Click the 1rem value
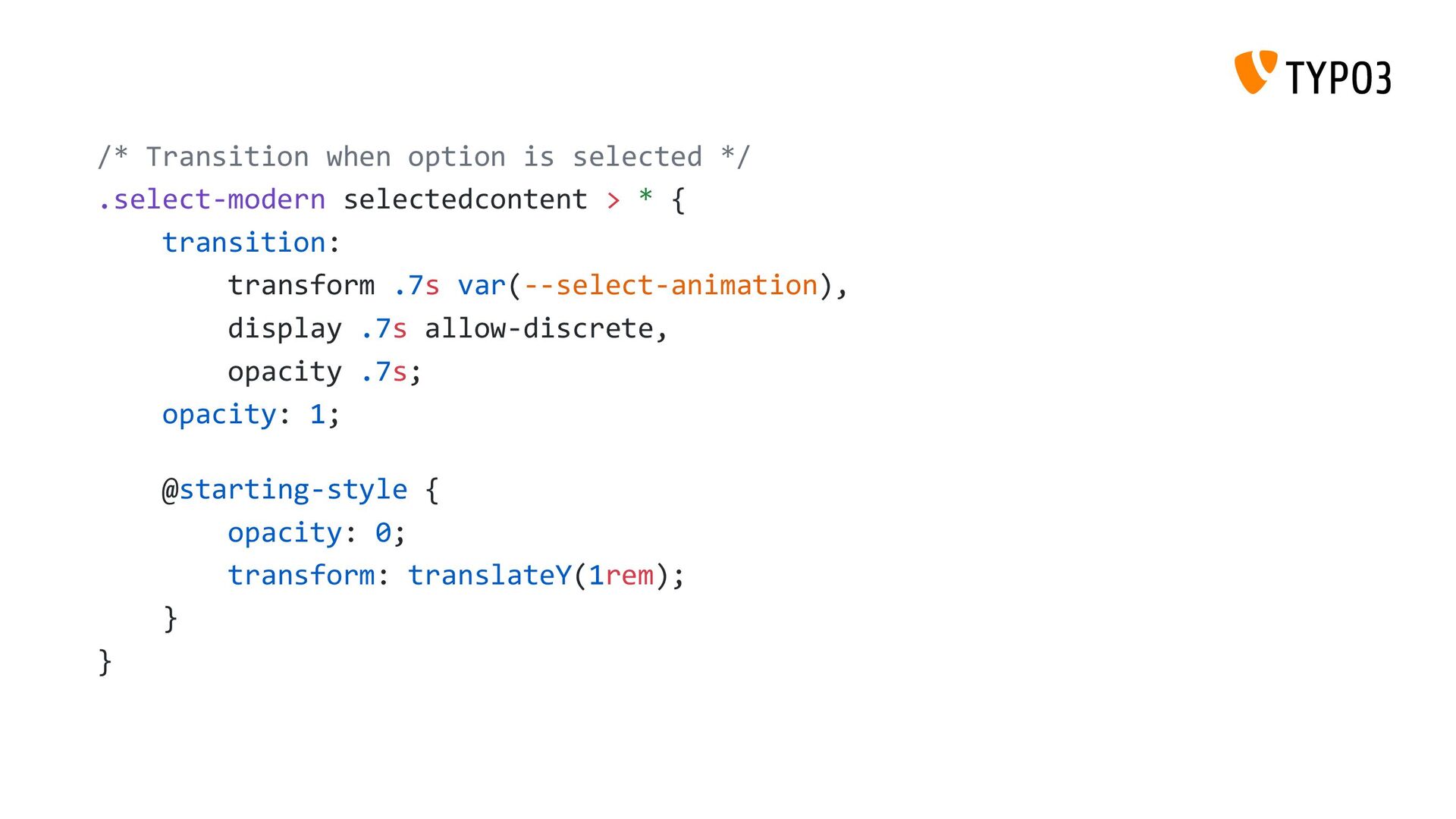Screen dimensions: 1456x819 (621, 576)
